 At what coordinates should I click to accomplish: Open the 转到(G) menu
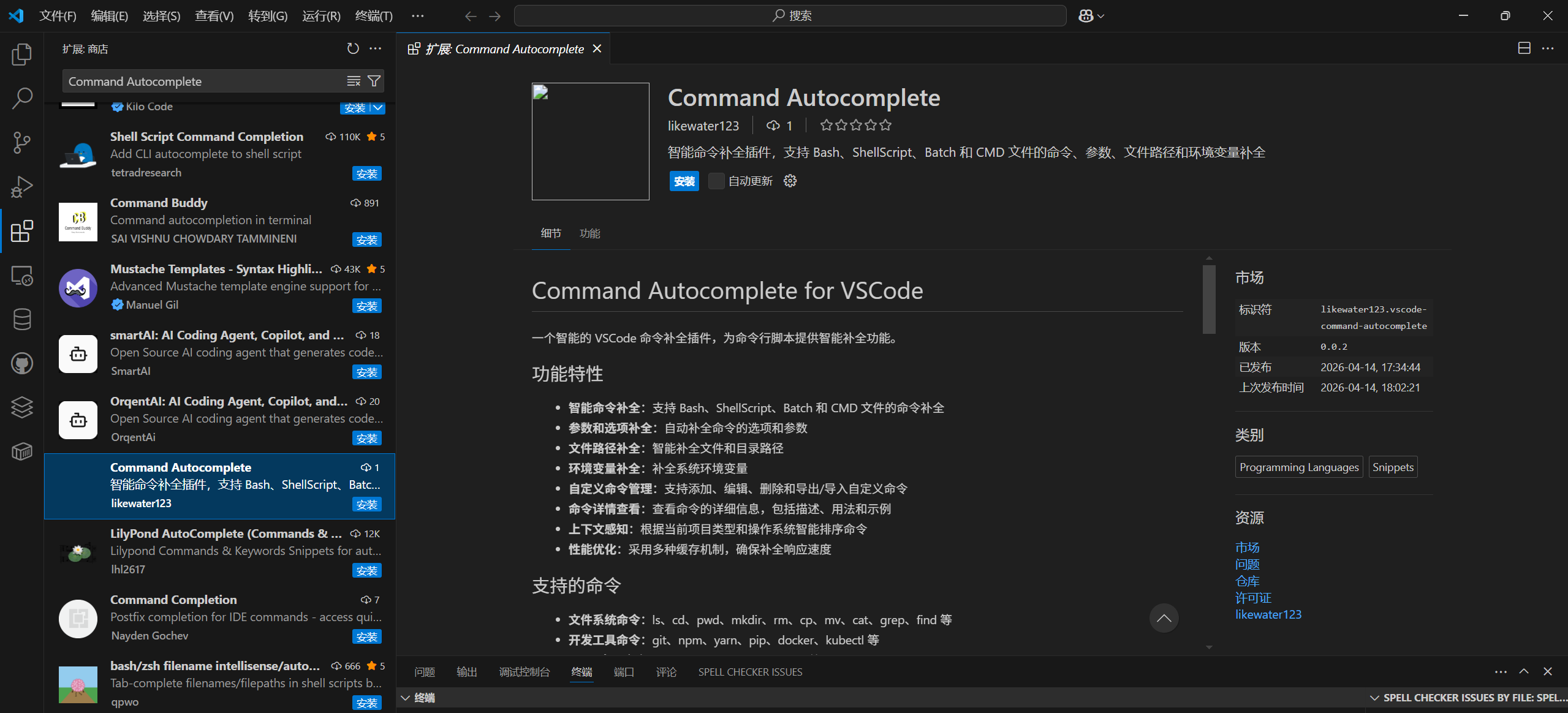[x=268, y=16]
